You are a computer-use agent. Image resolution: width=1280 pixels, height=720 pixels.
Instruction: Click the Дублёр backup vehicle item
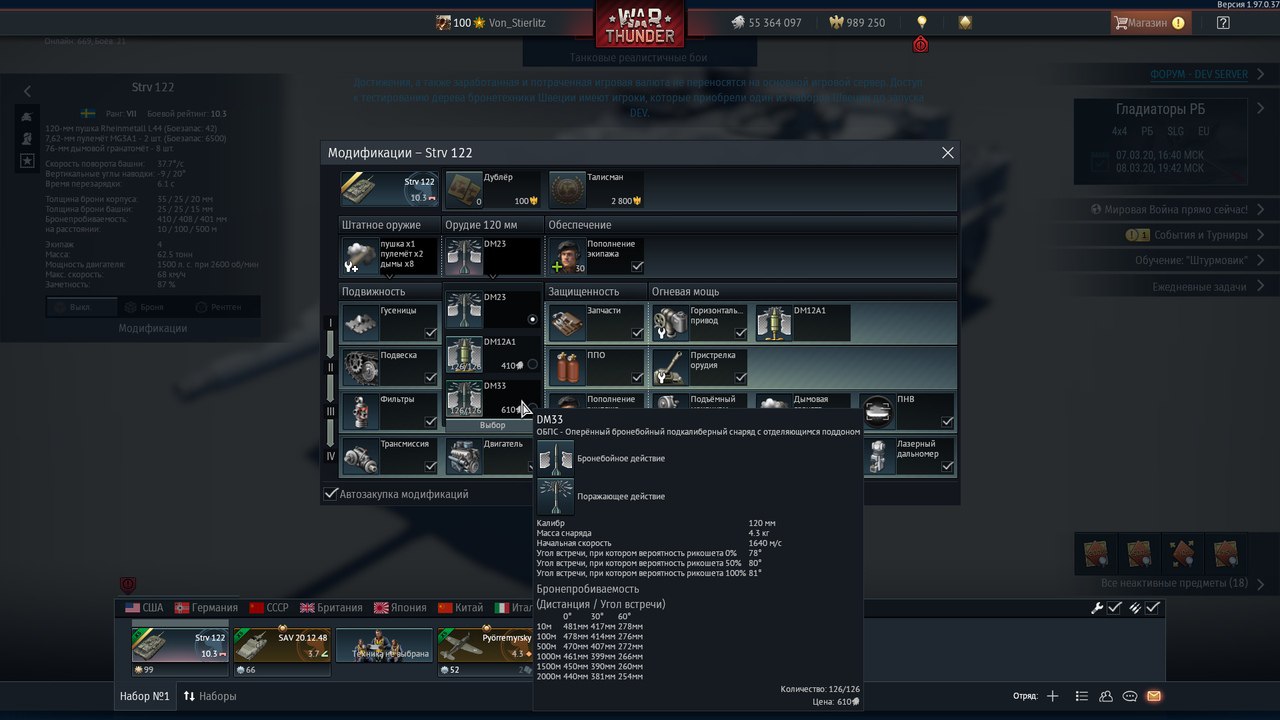pos(493,189)
